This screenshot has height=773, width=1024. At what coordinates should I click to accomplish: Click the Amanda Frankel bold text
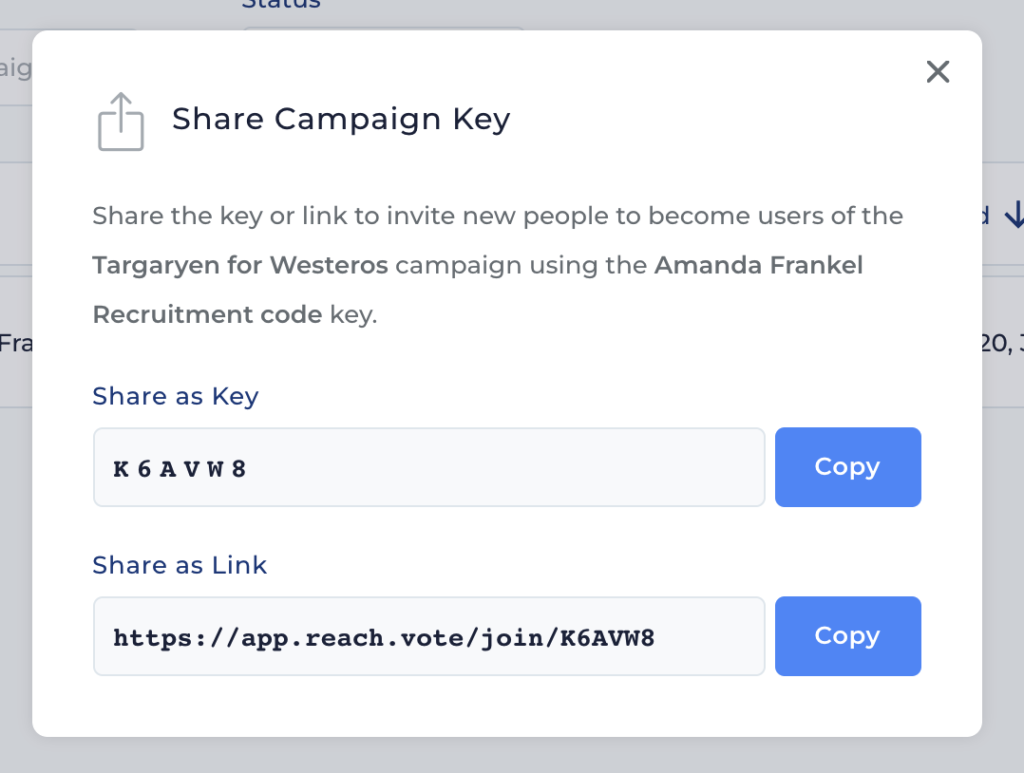759,265
